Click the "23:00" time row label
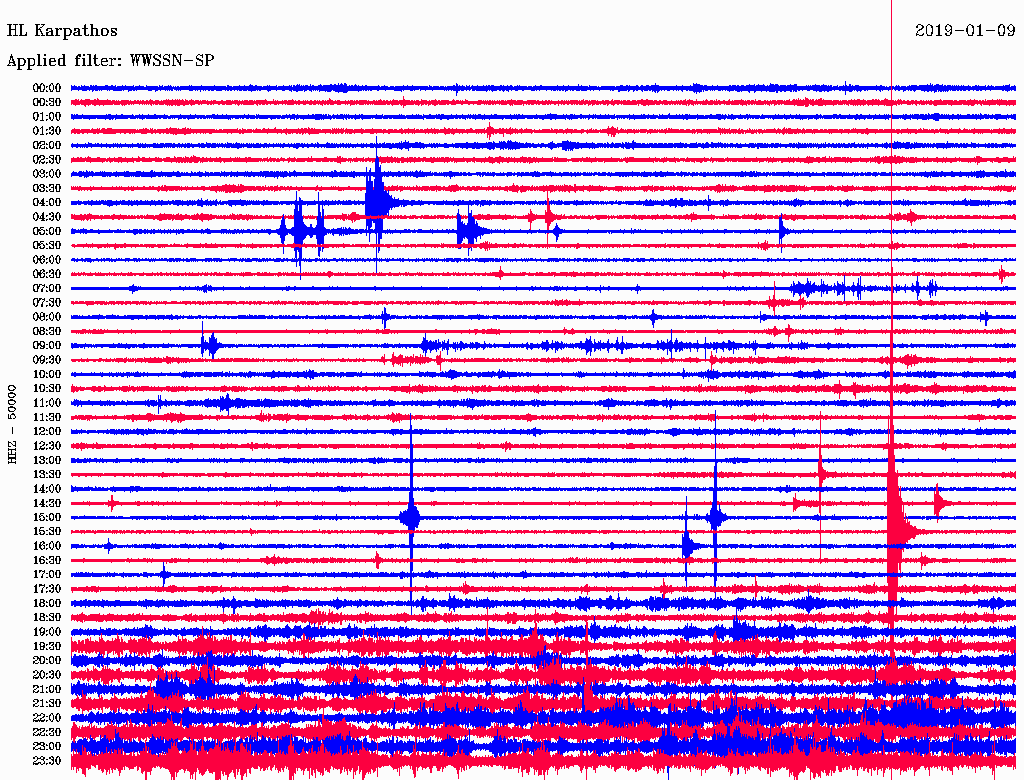The height and width of the screenshot is (780, 1024). point(47,746)
